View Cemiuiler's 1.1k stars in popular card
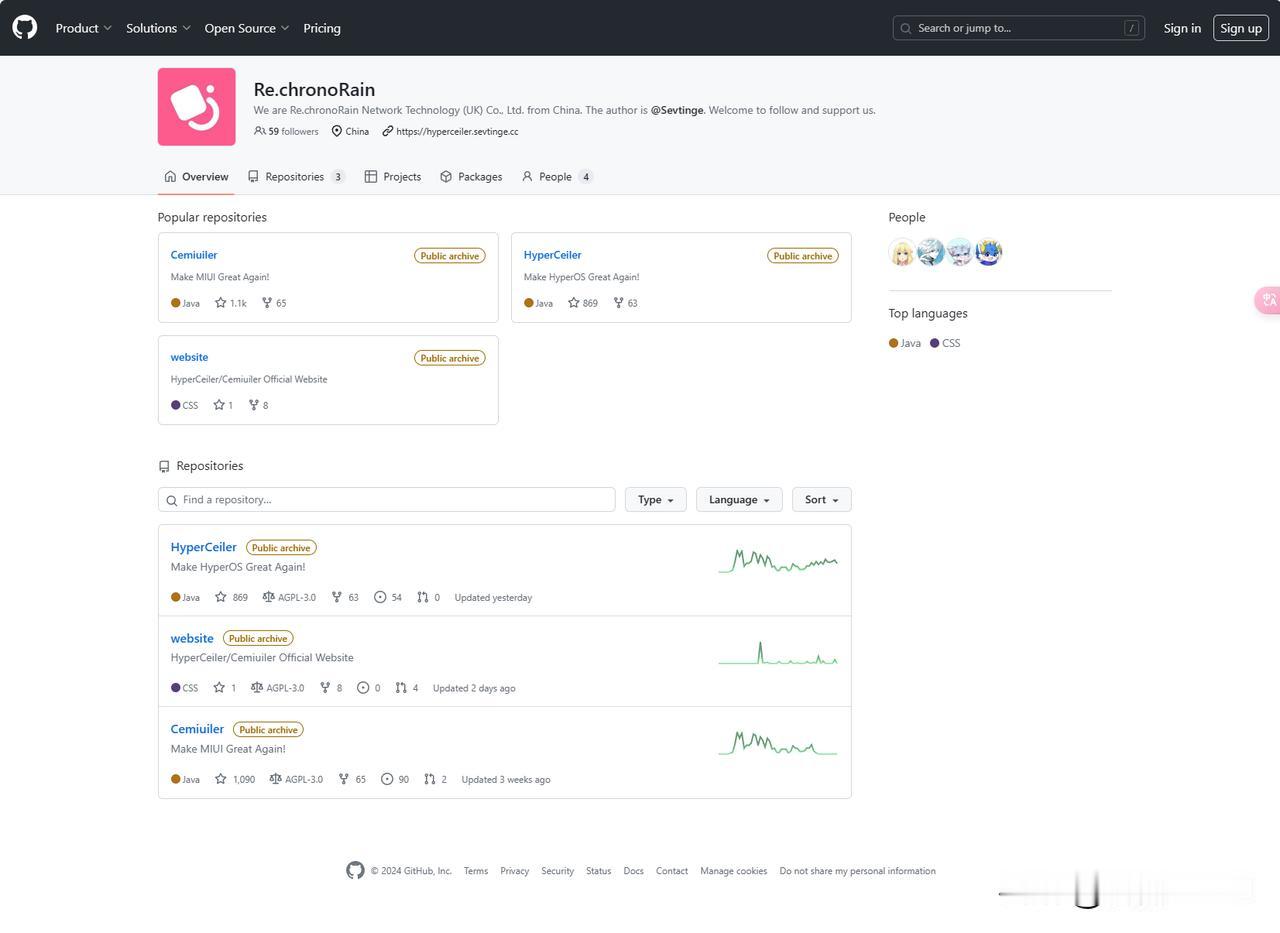This screenshot has height=933, width=1280. point(231,303)
